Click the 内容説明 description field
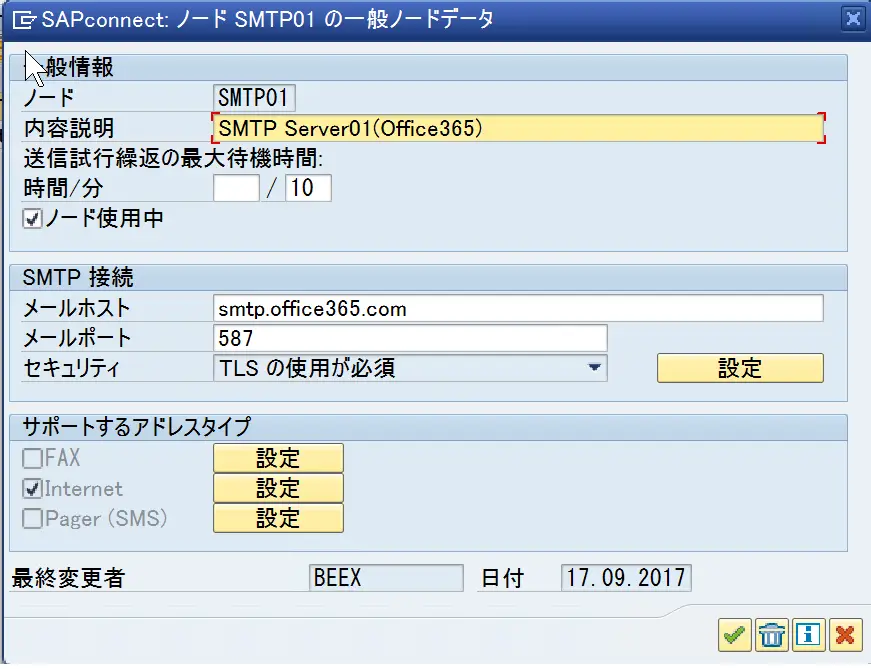 (518, 128)
